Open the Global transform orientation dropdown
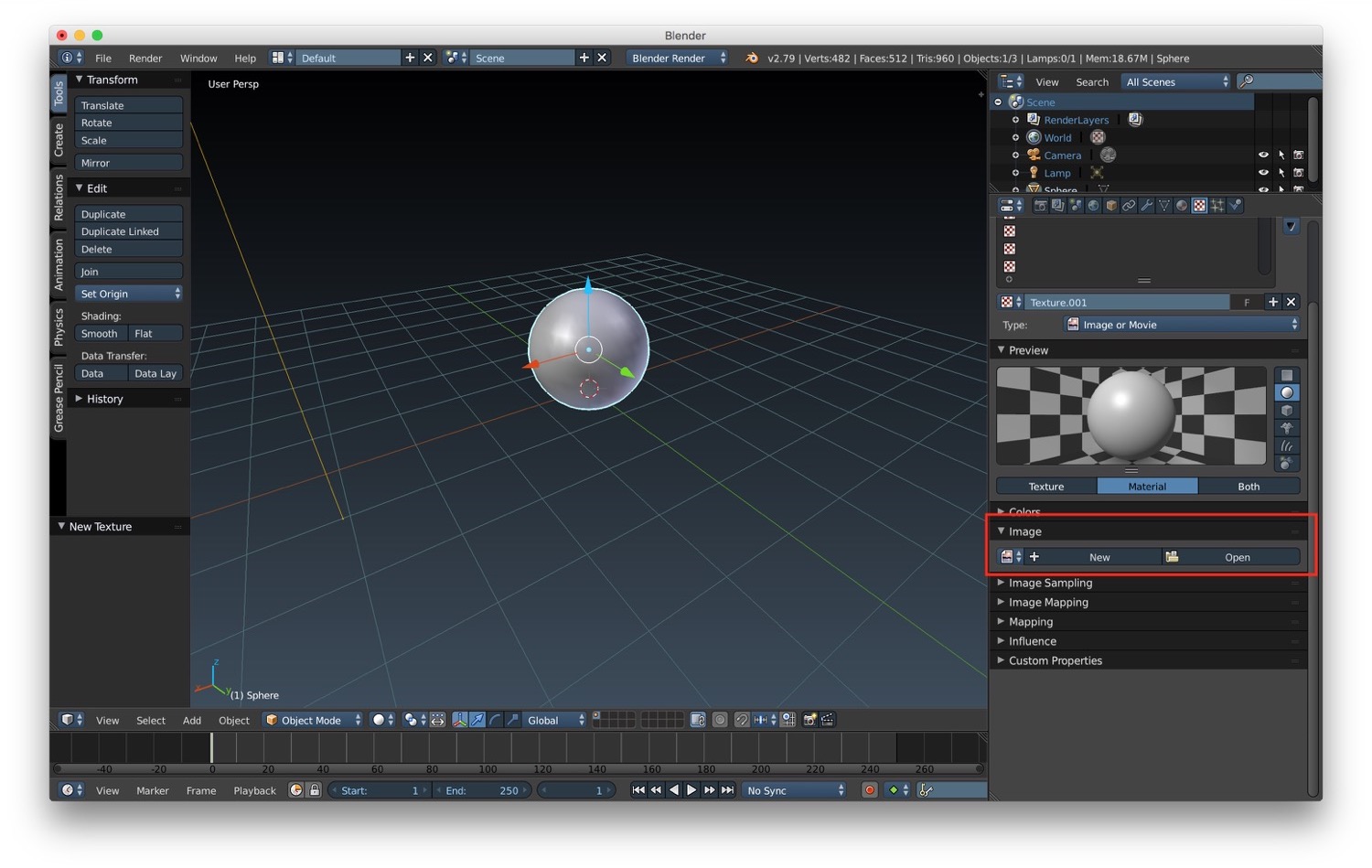Viewport: 1372px width, 868px height. point(554,720)
